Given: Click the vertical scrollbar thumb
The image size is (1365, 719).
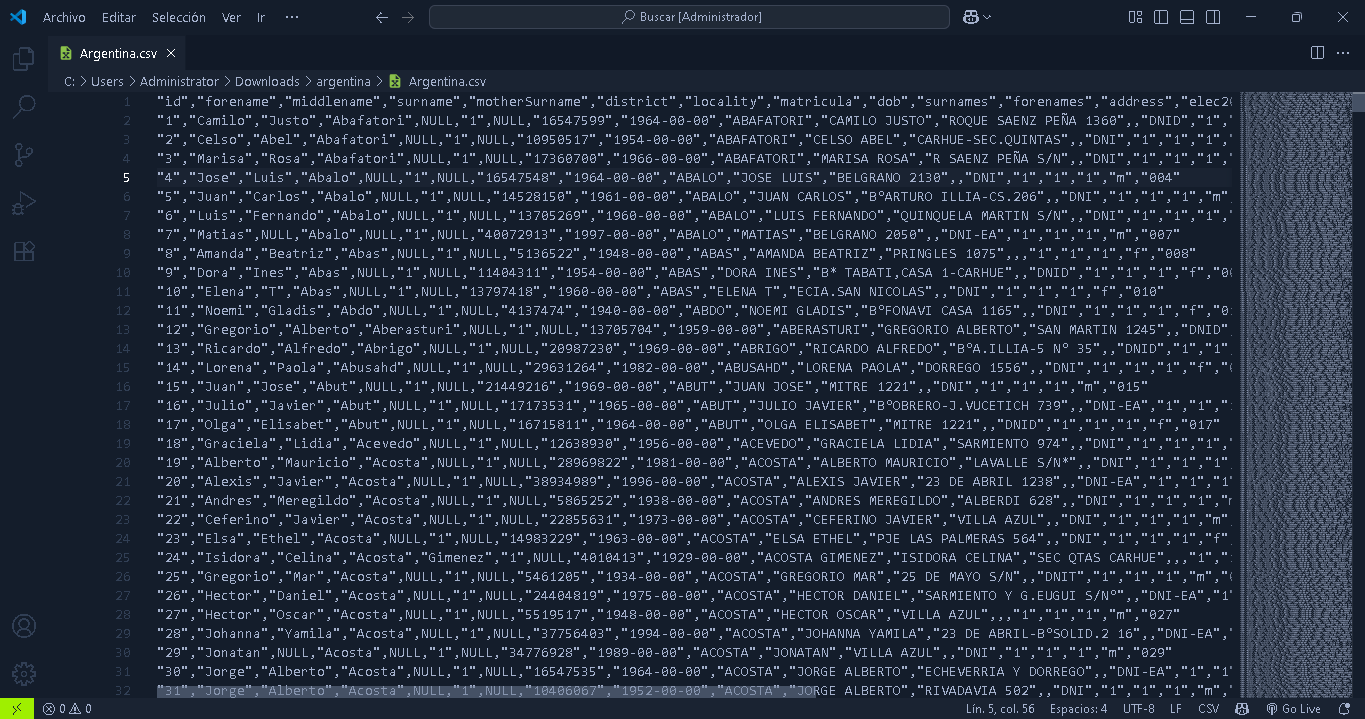Looking at the screenshot, I should coord(1358,101).
